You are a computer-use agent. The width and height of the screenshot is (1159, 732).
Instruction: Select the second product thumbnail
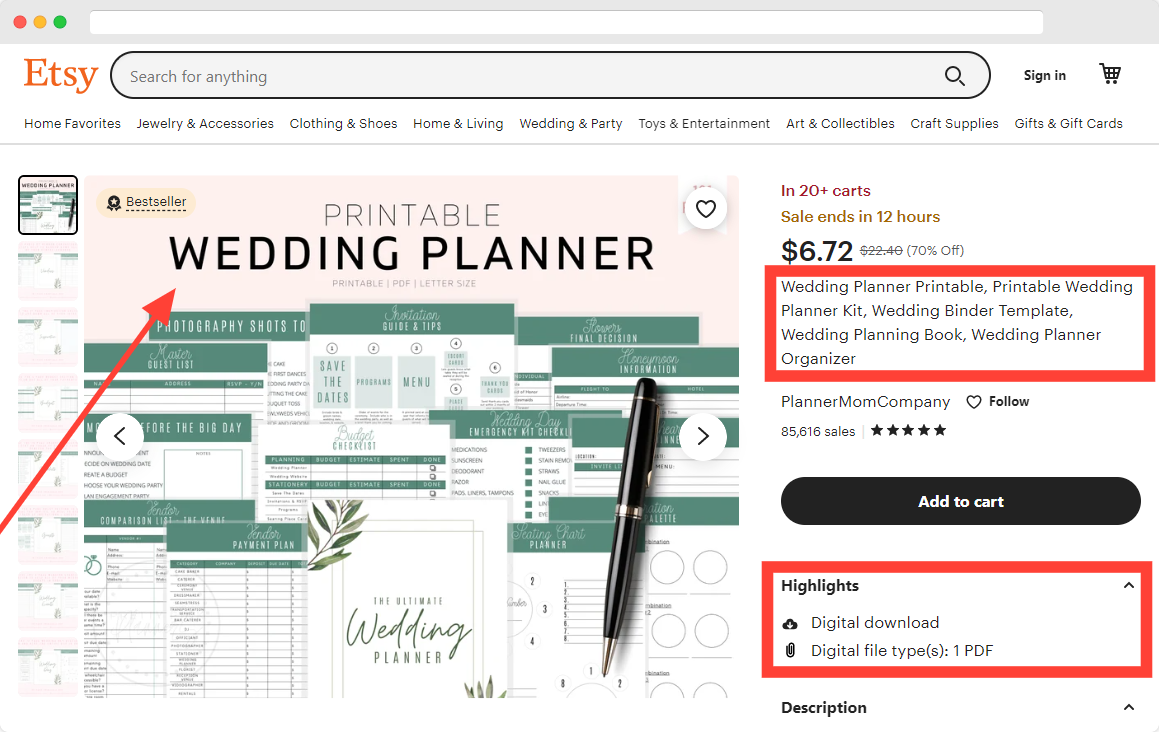point(48,271)
